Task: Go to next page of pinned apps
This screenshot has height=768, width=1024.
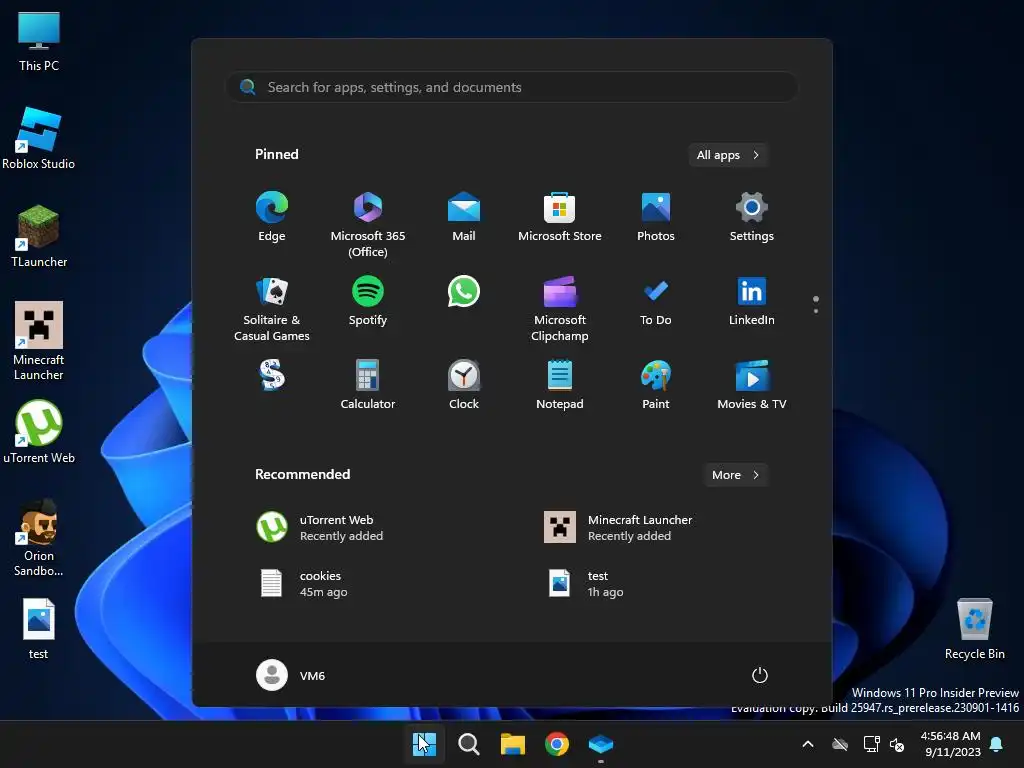Action: pyautogui.click(x=816, y=311)
